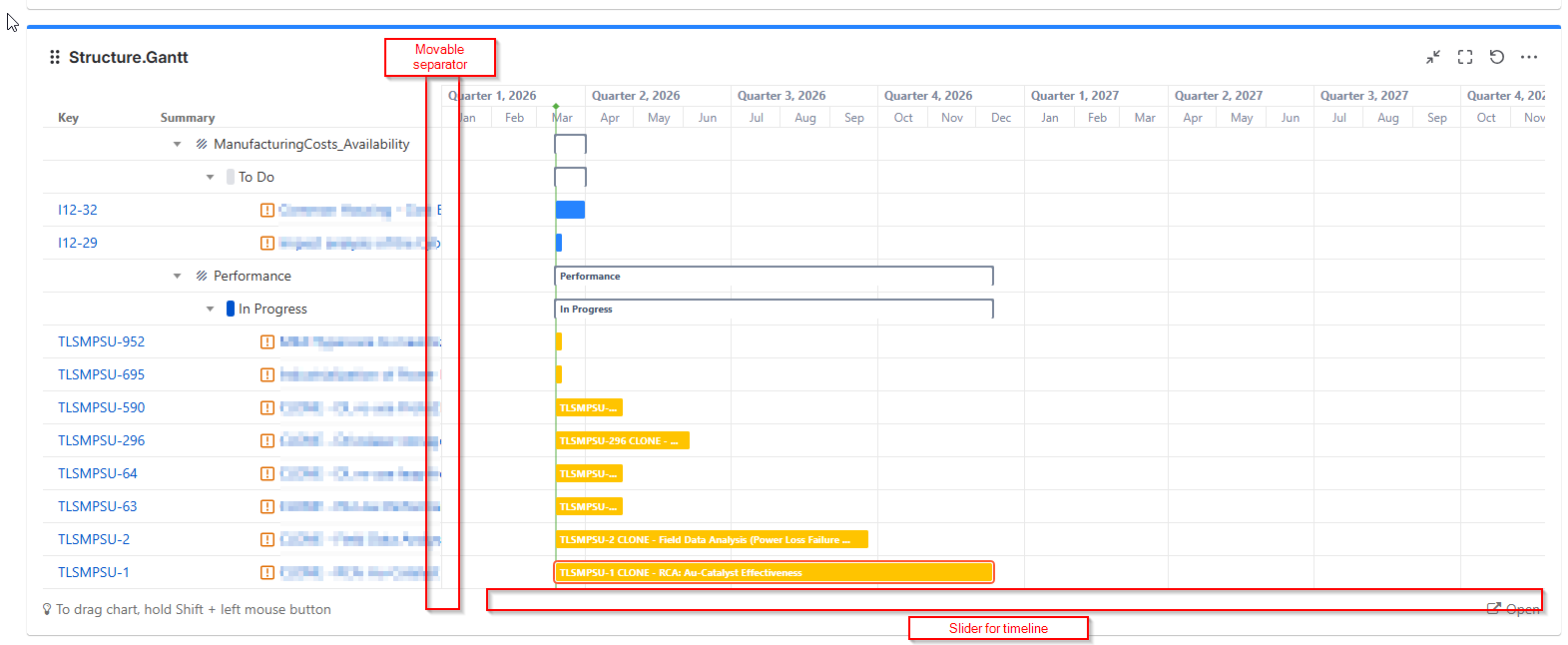Click the issue type icon for I12-32
The width and height of the screenshot is (1568, 645).
267,210
